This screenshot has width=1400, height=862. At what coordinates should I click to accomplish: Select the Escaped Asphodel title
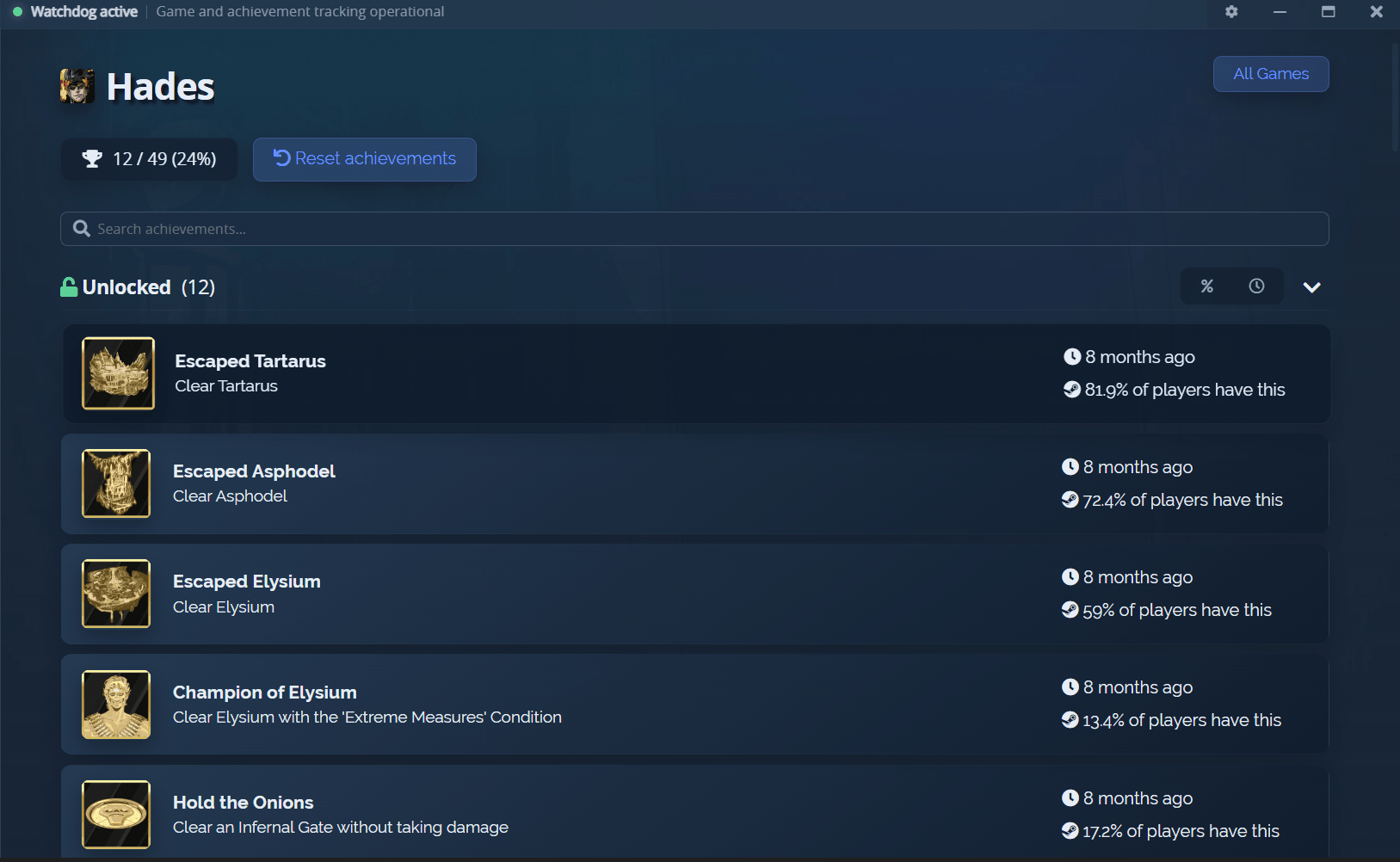coord(254,471)
